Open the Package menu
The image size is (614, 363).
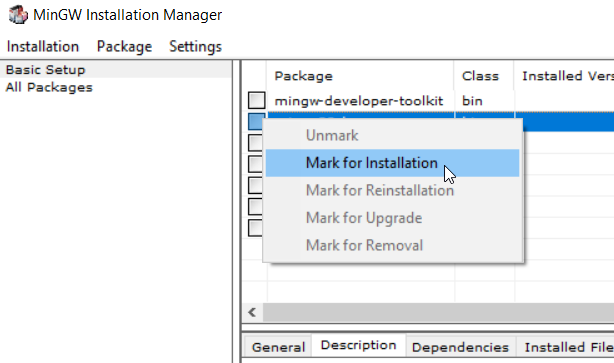click(x=124, y=47)
